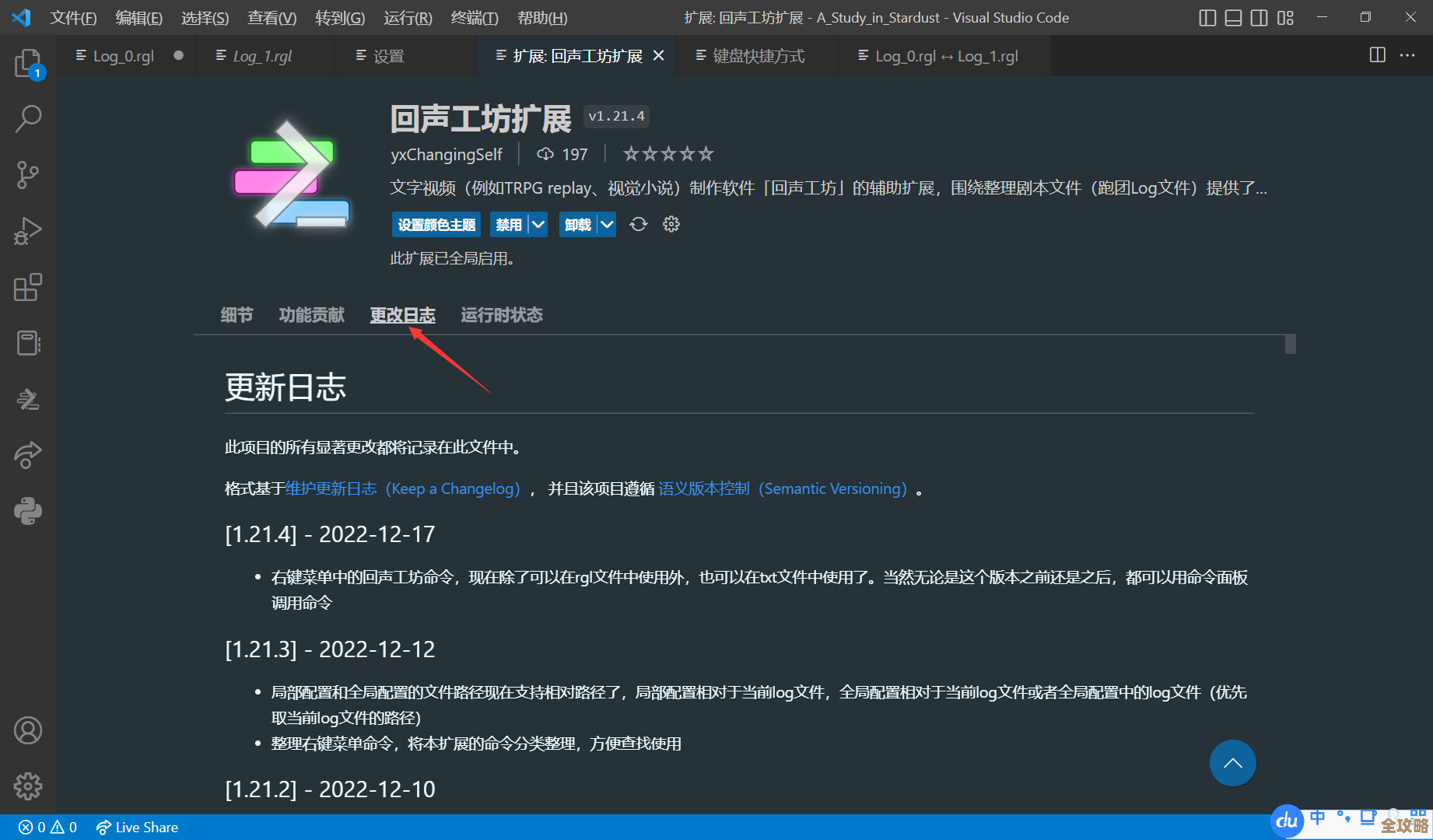Expand the dropdown arrow next to 禁用
The height and width of the screenshot is (840, 1433).
pyautogui.click(x=535, y=224)
